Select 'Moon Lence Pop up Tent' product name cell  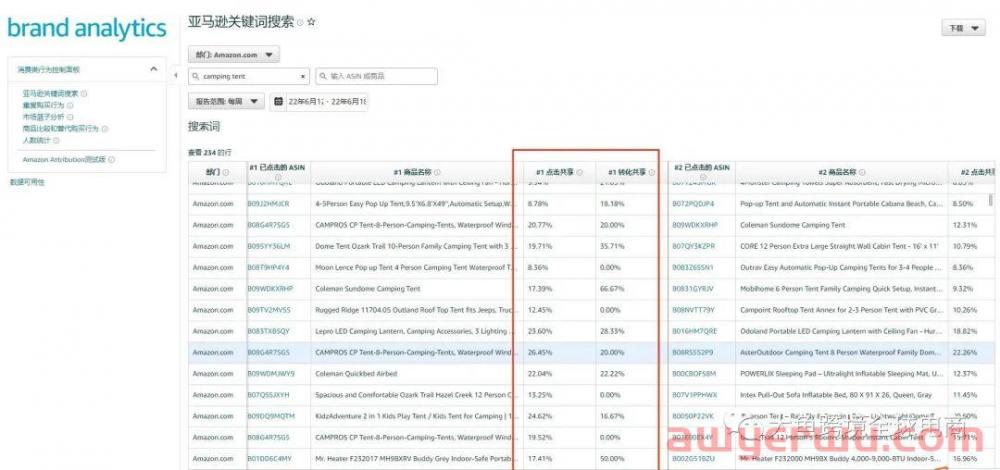pyautogui.click(x=417, y=268)
